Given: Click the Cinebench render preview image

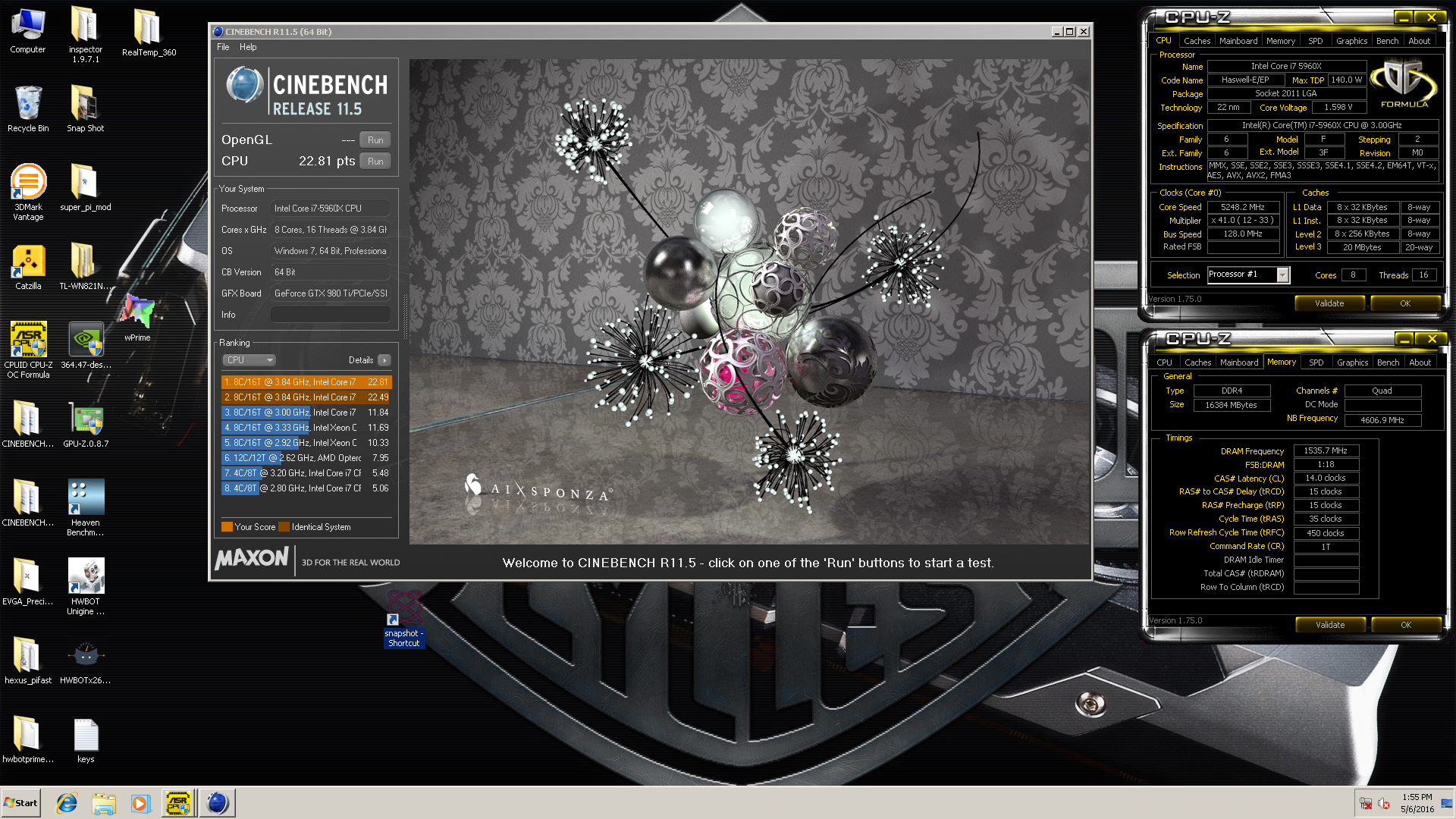Looking at the screenshot, I should pos(749,302).
